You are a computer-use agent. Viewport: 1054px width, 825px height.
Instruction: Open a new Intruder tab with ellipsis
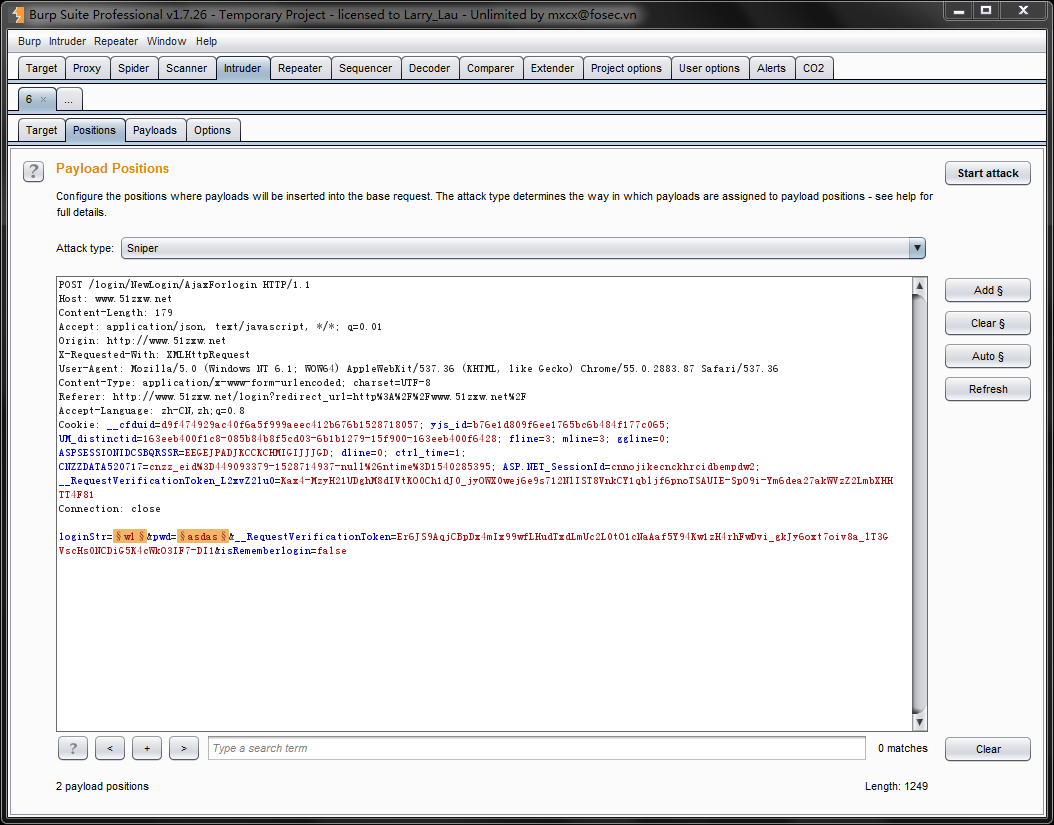pos(69,100)
